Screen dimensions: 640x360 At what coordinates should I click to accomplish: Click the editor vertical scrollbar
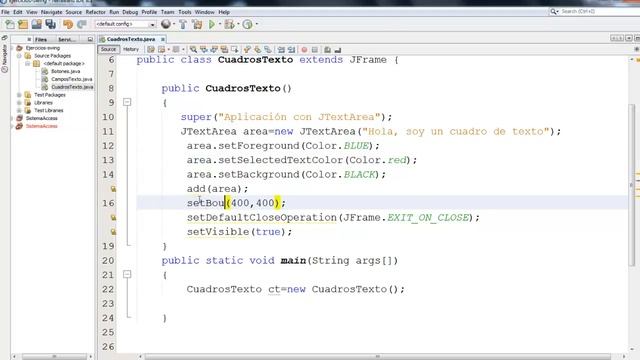632,185
